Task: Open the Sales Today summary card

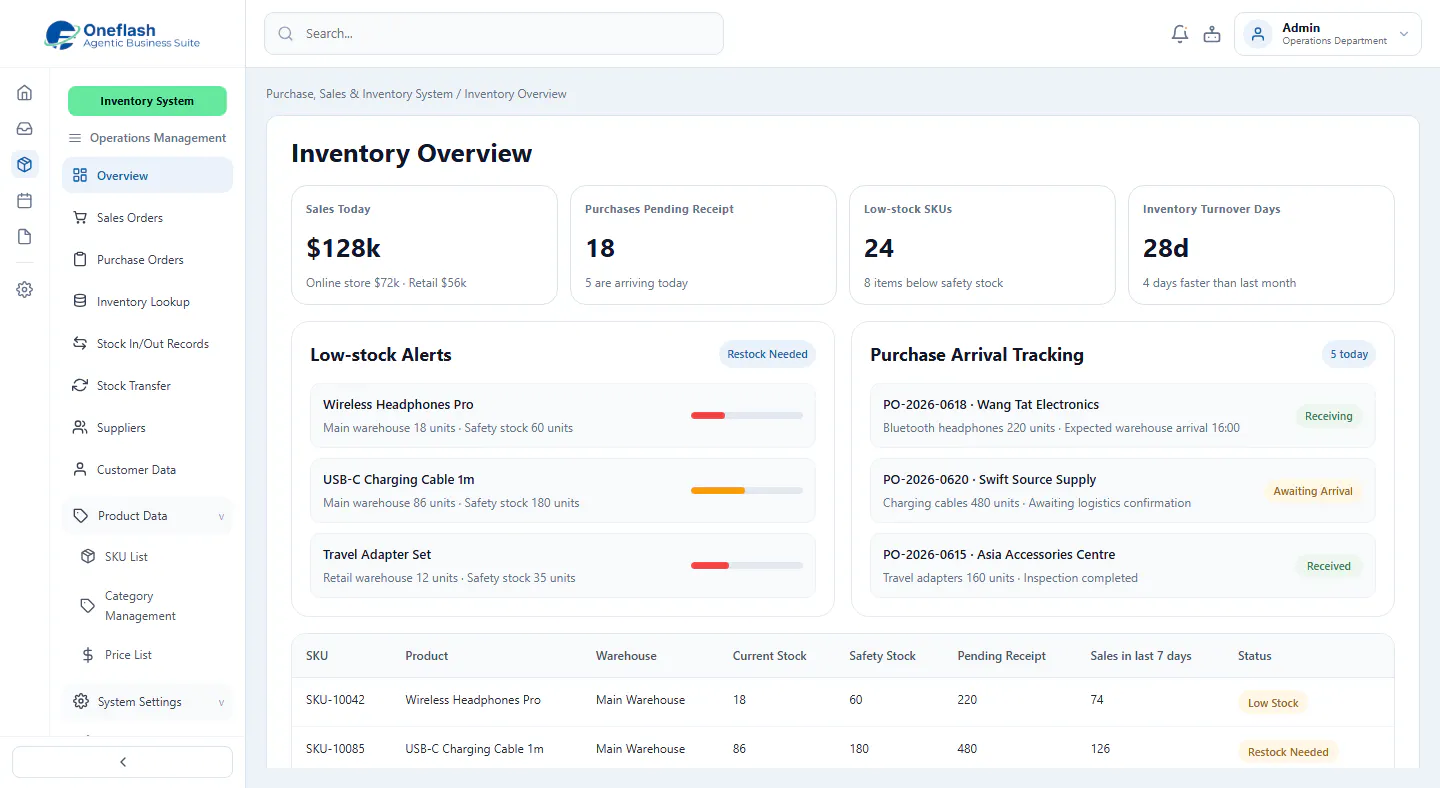Action: (x=424, y=245)
